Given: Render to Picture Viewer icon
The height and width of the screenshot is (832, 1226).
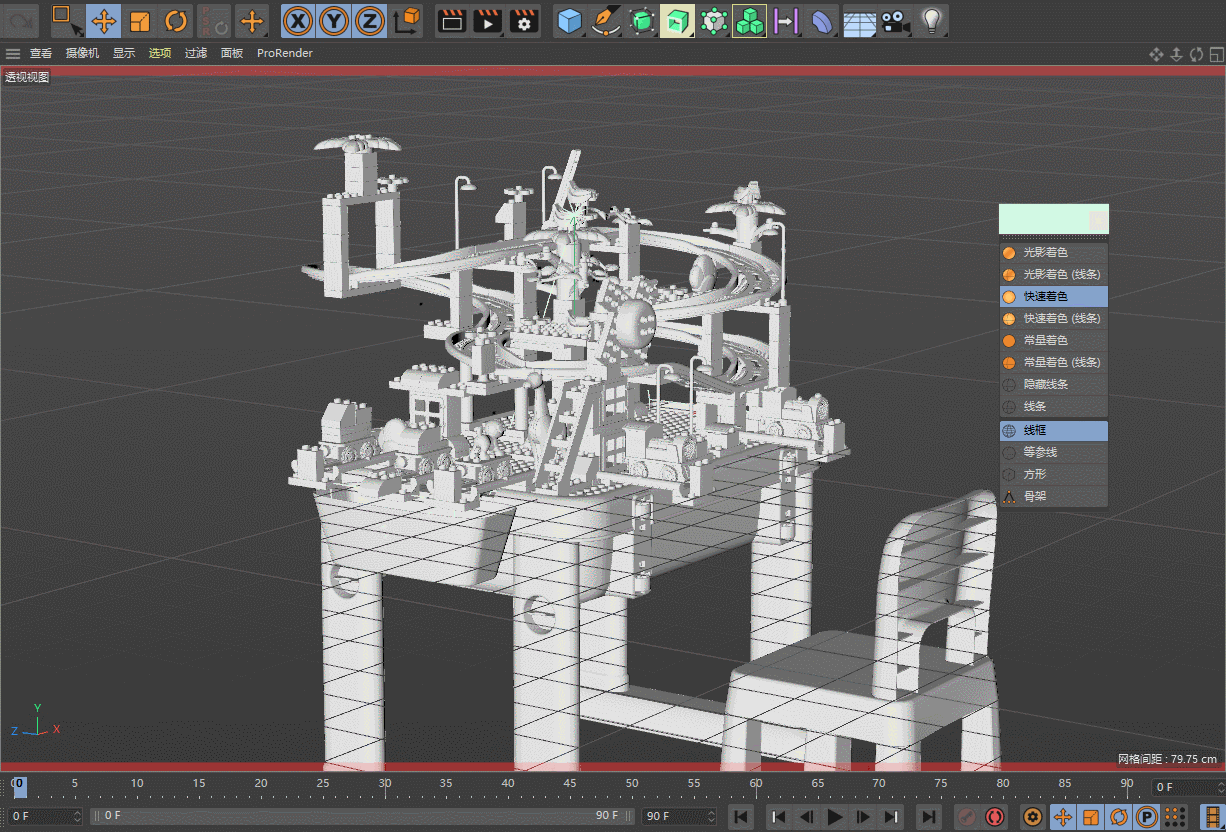Looking at the screenshot, I should pos(488,20).
